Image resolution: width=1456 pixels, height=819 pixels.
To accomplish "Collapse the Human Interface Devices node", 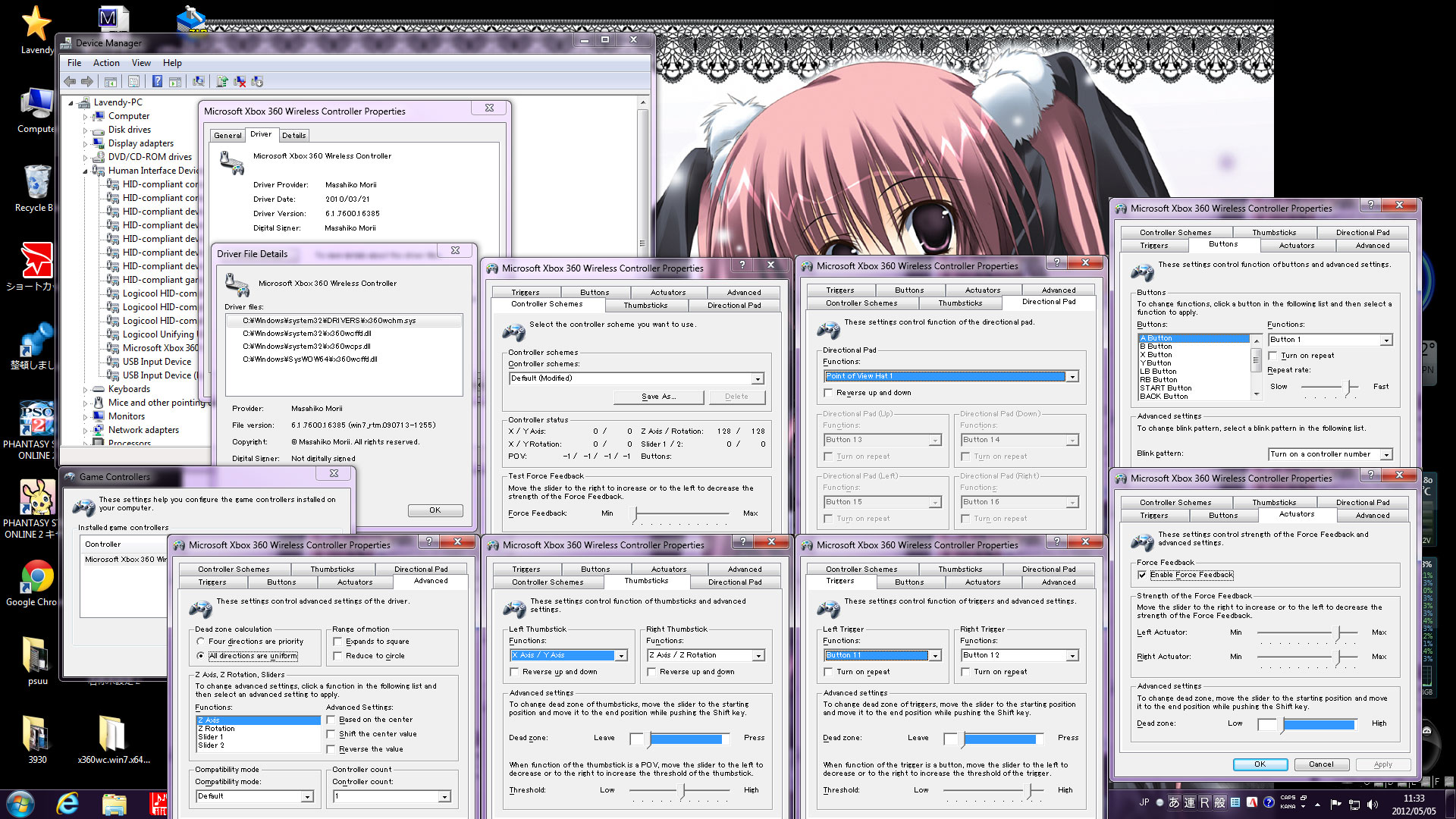I will pos(85,171).
